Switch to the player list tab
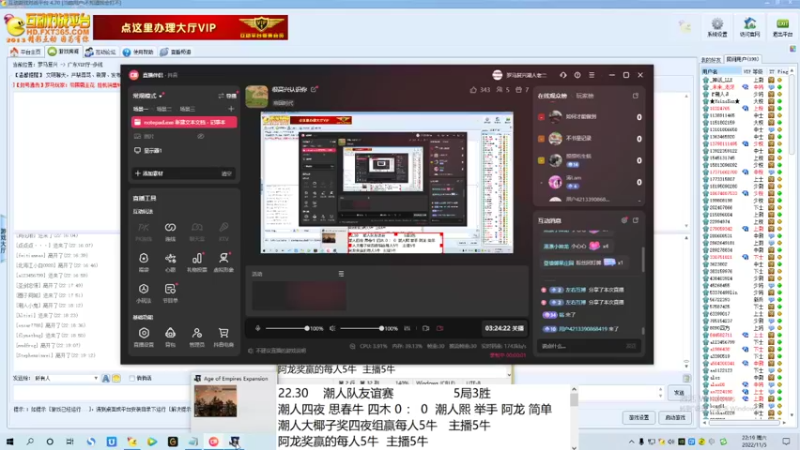800x450 pixels. [585, 96]
